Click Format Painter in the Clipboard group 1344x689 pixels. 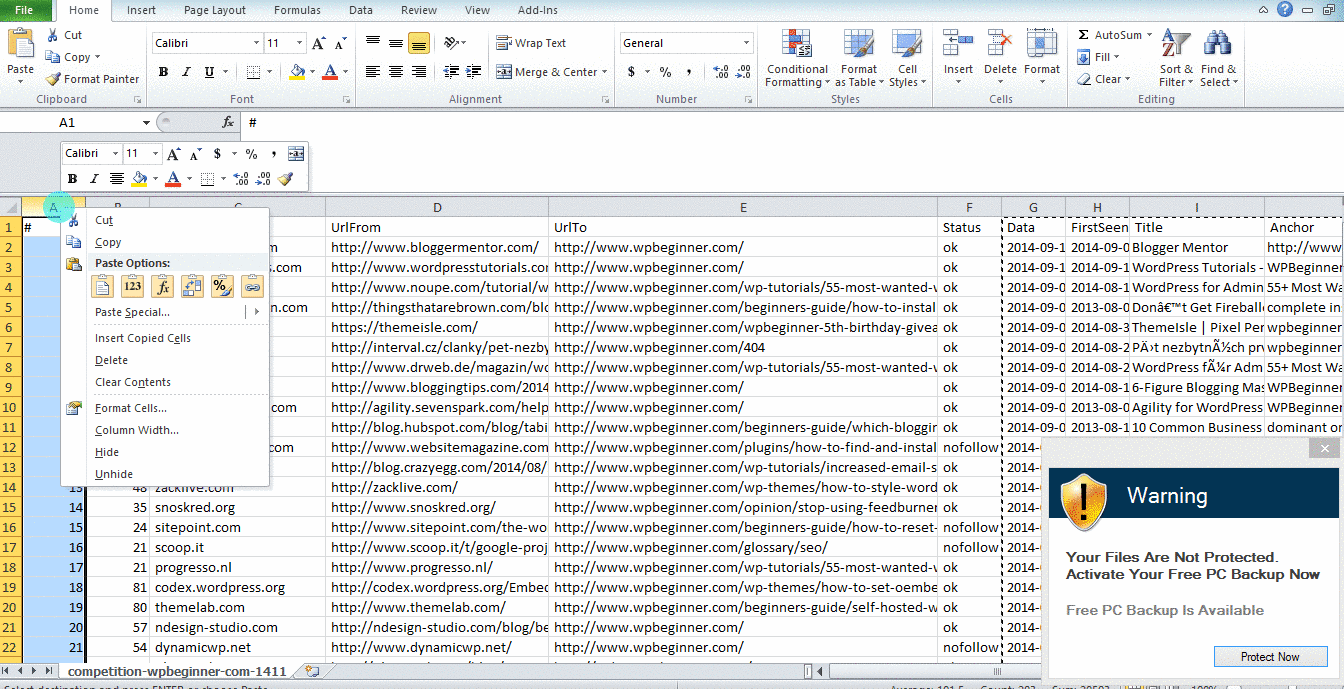click(92, 79)
